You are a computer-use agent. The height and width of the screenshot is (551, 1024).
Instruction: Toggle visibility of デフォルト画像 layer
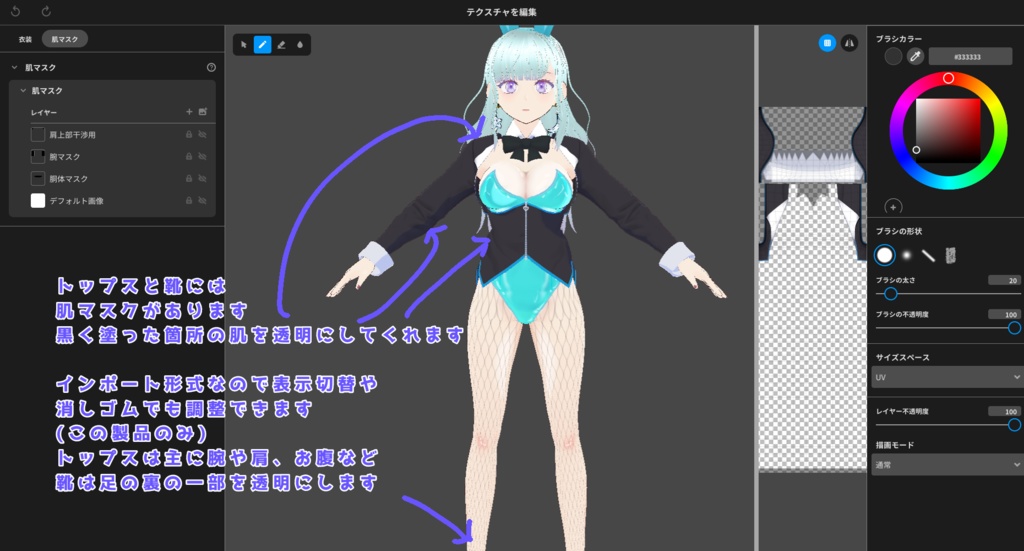202,200
